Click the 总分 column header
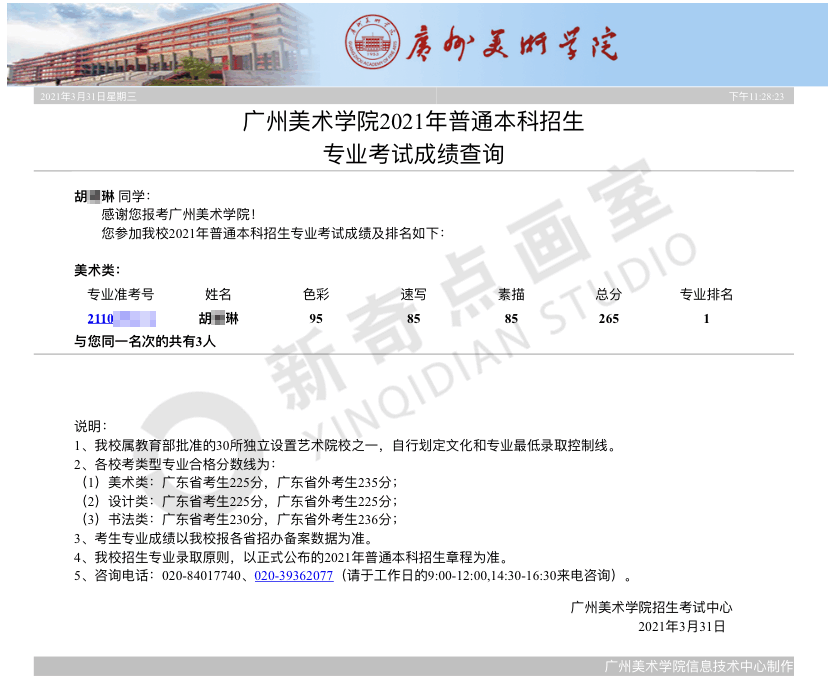 608,295
